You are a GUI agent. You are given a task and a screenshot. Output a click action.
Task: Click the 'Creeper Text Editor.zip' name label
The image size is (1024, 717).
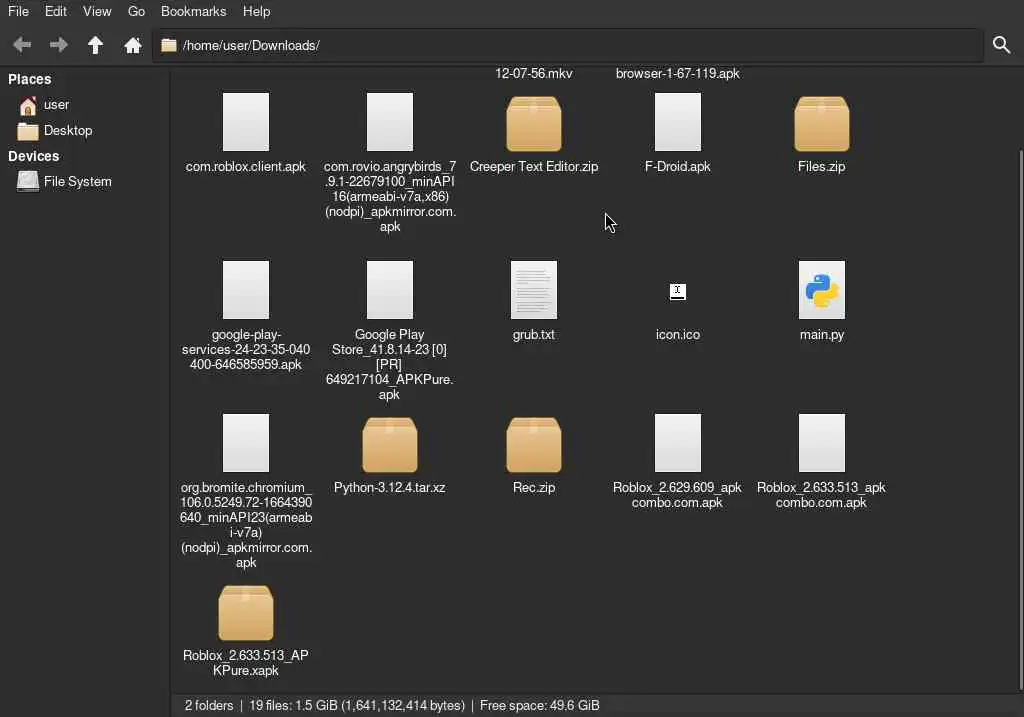534,167
